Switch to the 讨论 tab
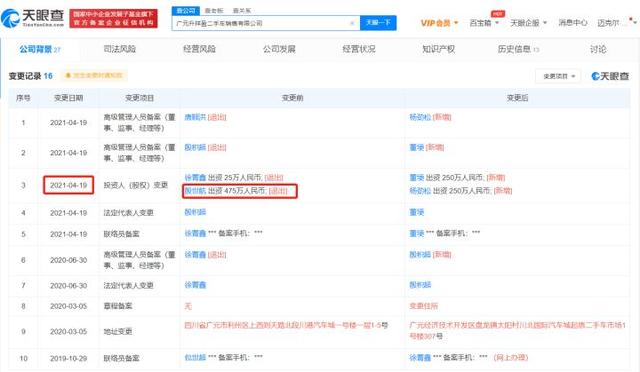 click(x=598, y=49)
